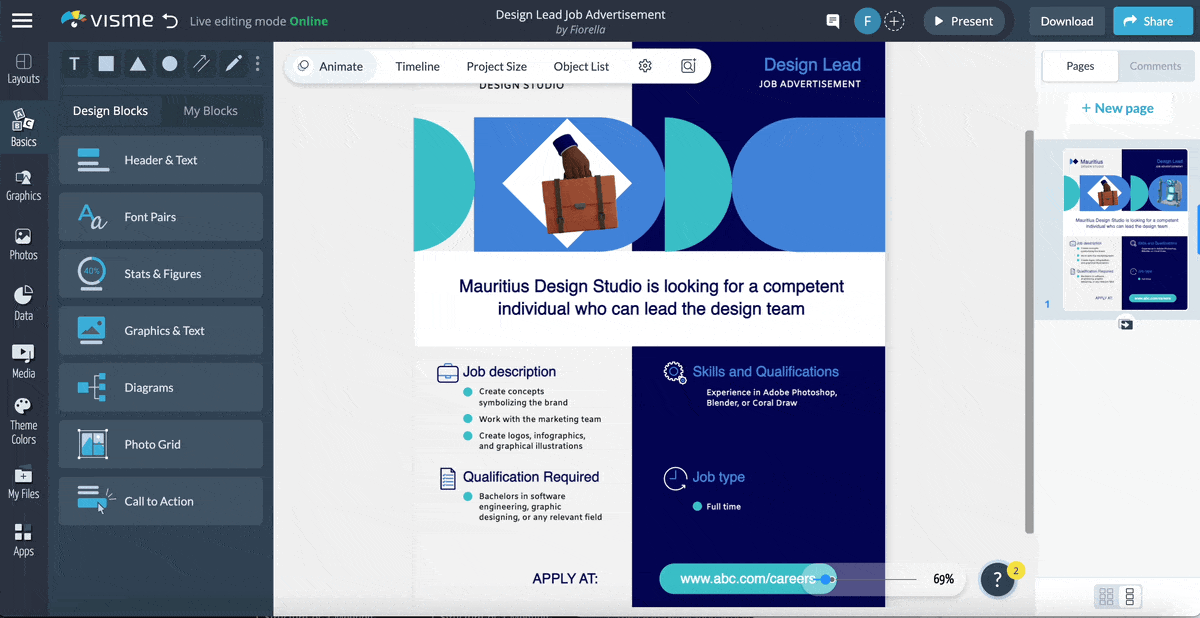Viewport: 1200px width, 618px height.
Task: Switch to grid view of pages
Action: point(1106,597)
